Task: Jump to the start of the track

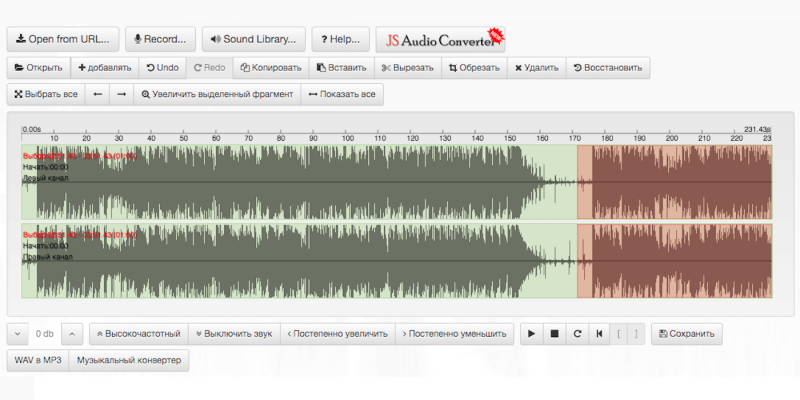Action: point(599,334)
